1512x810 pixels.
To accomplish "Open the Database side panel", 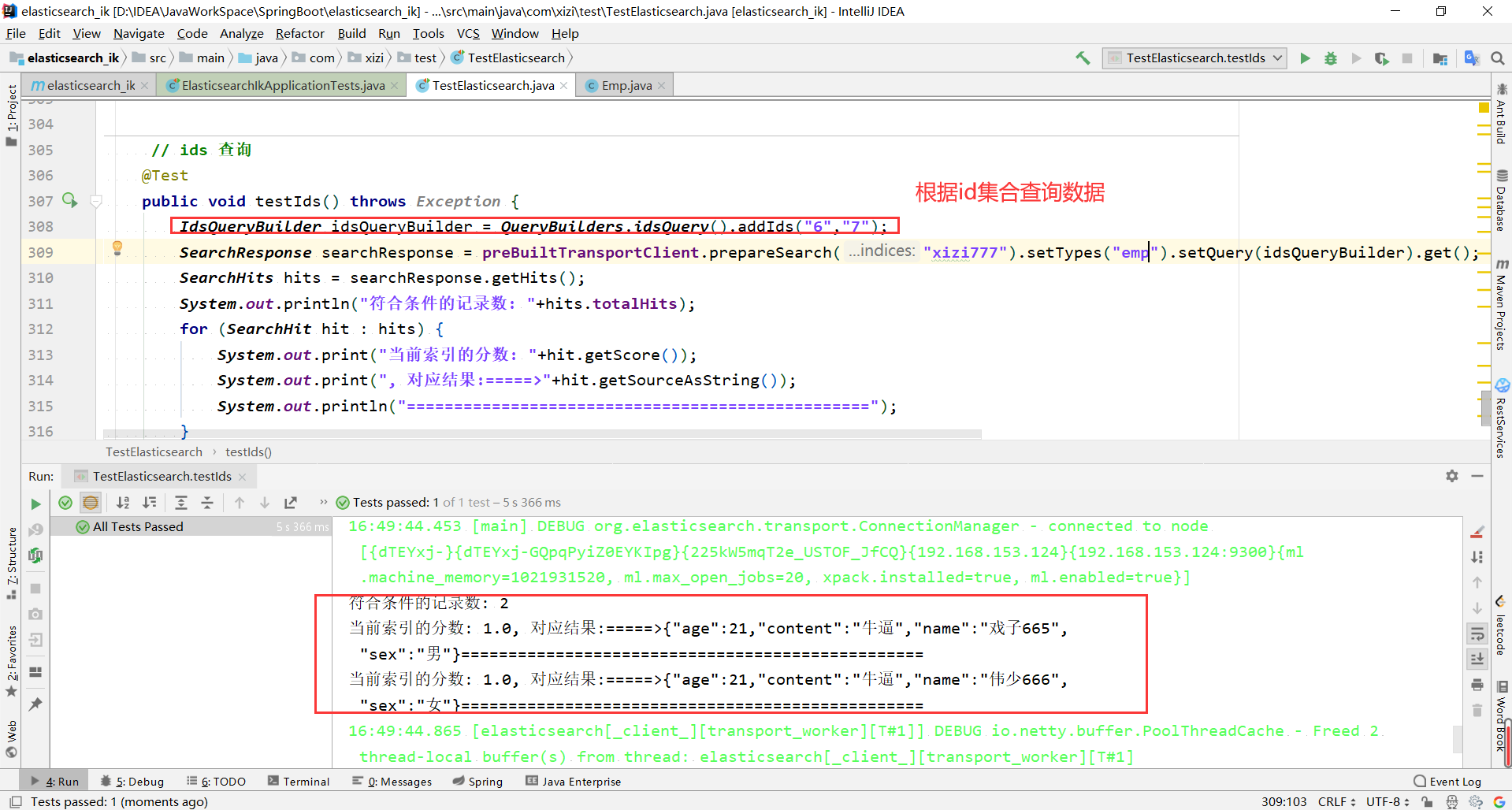I will (1501, 201).
